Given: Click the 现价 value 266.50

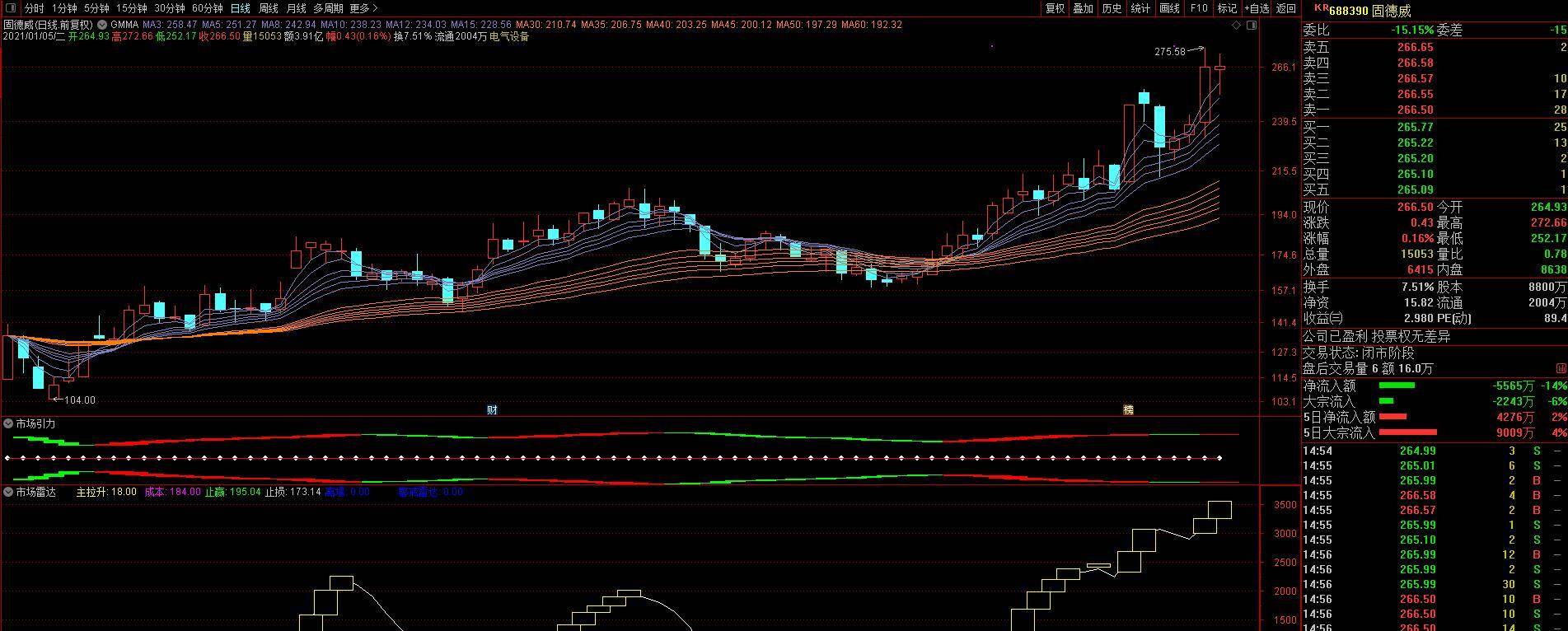Looking at the screenshot, I should pos(1415,207).
